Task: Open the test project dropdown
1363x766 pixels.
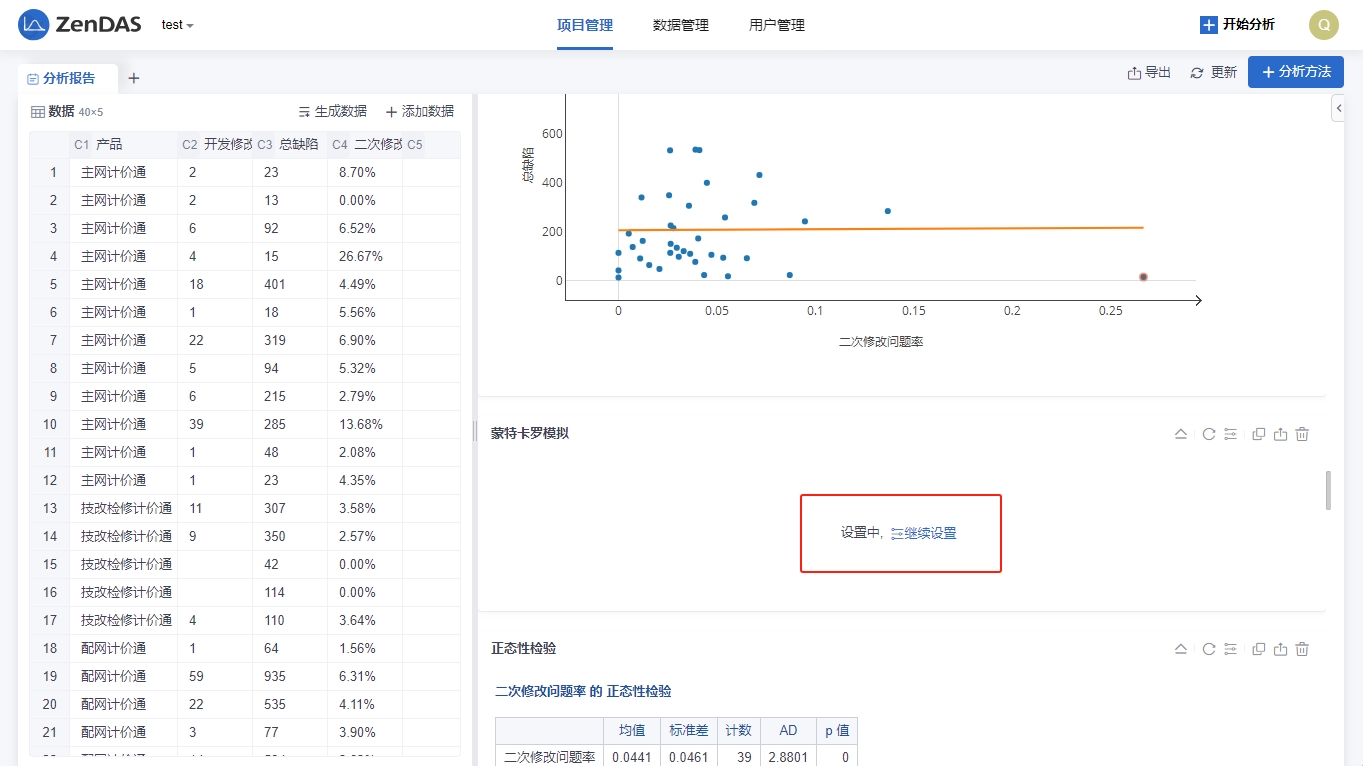Action: [x=177, y=25]
